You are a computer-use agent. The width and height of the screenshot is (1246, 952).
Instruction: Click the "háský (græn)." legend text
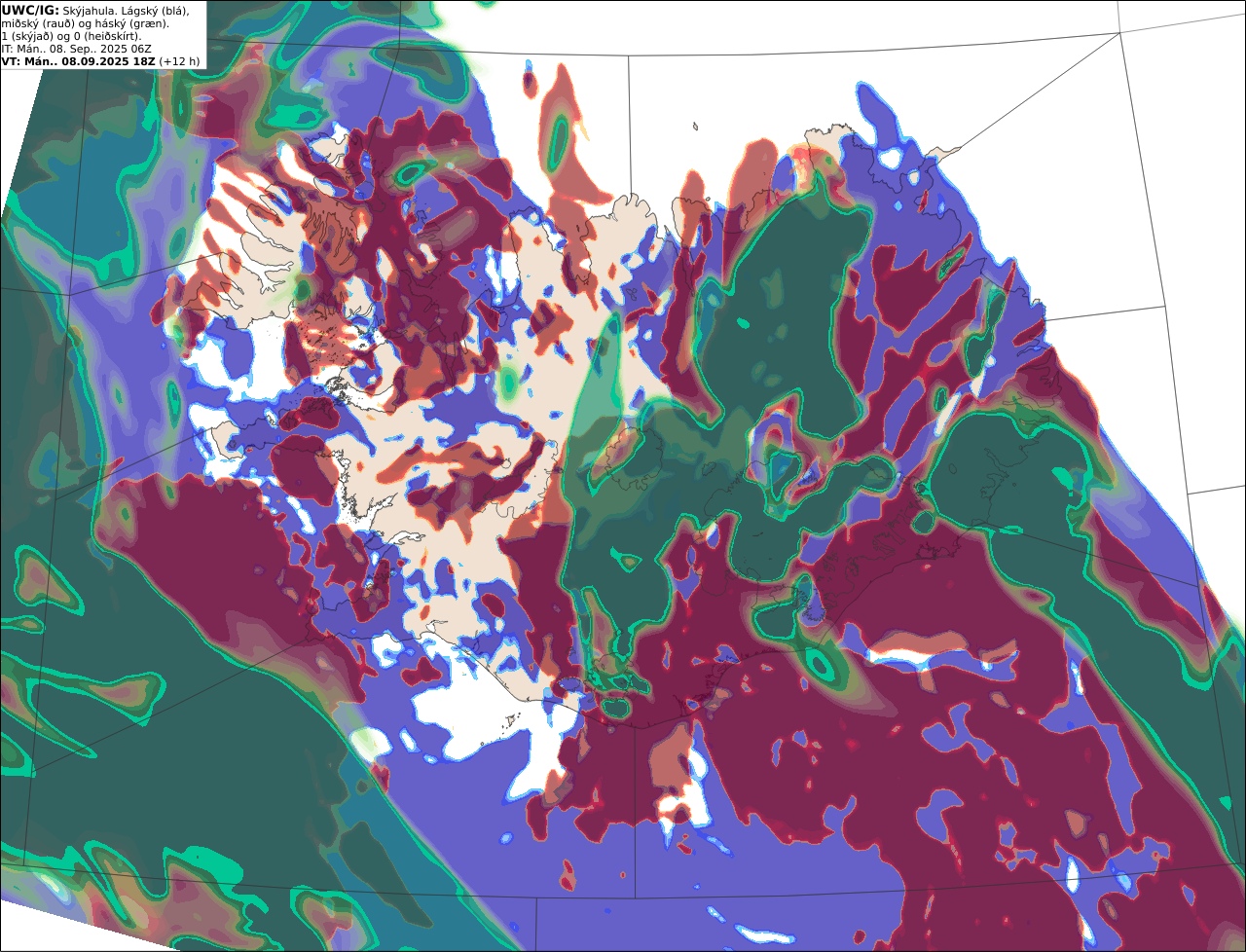(131, 24)
